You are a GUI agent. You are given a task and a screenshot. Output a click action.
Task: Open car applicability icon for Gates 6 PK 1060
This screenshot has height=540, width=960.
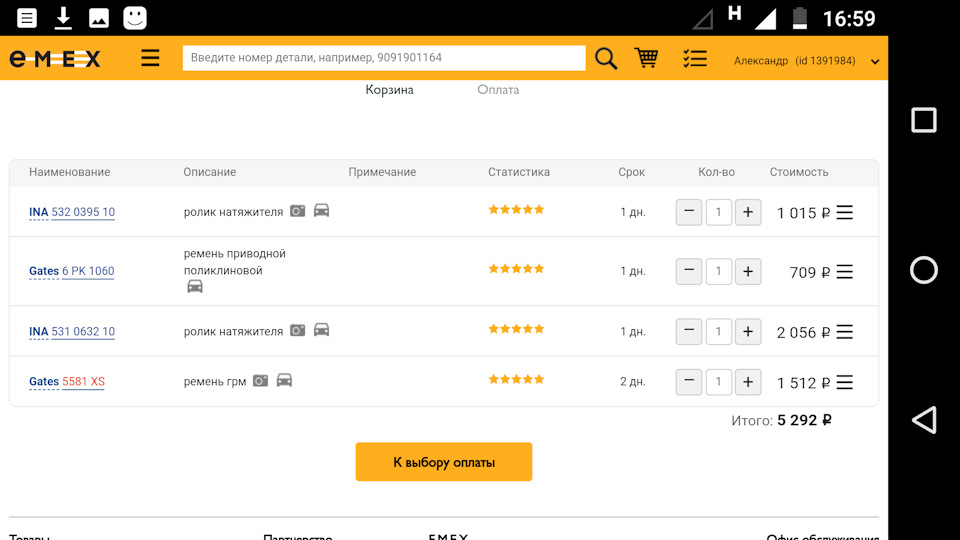195,286
